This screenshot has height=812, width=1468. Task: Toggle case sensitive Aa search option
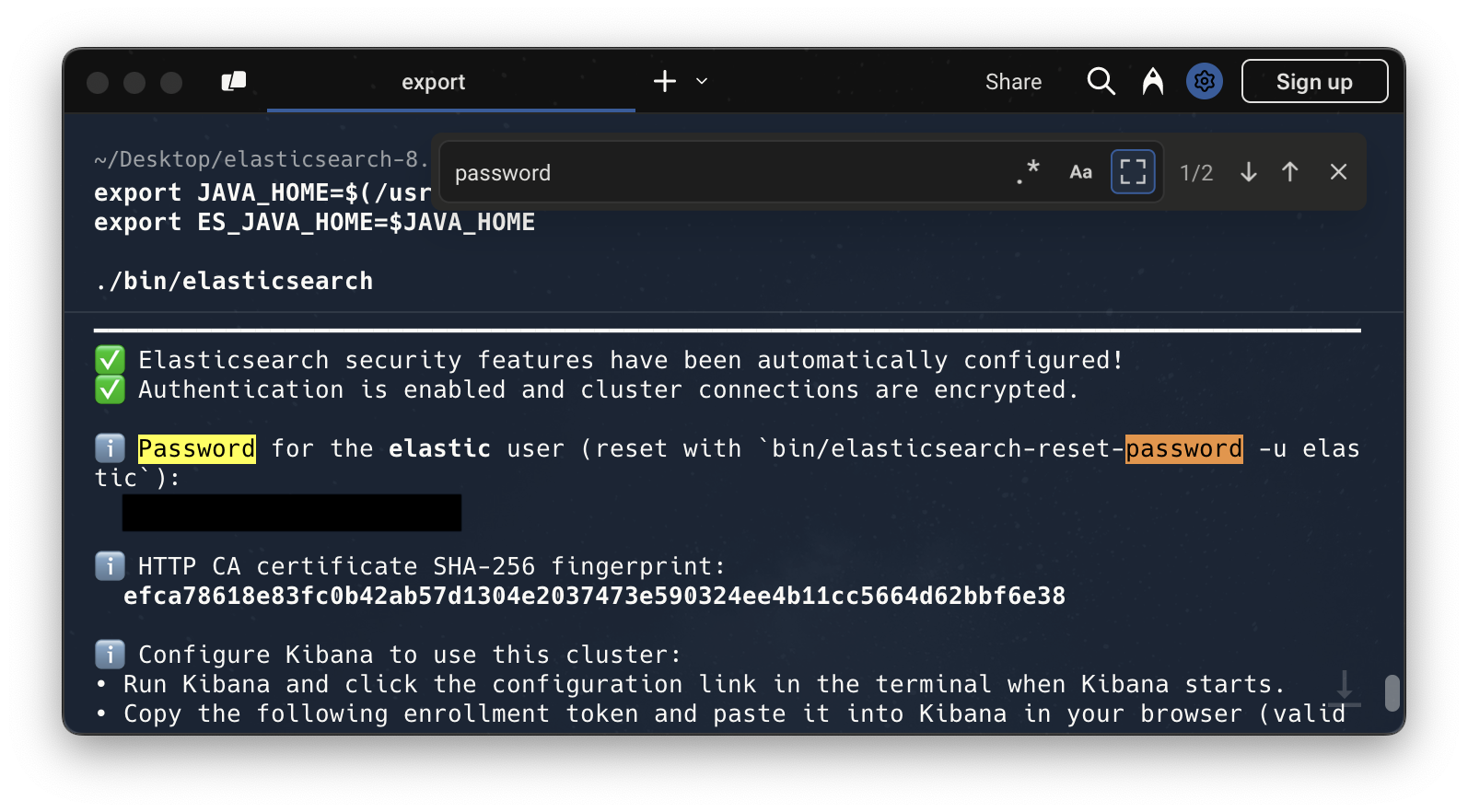tap(1080, 172)
